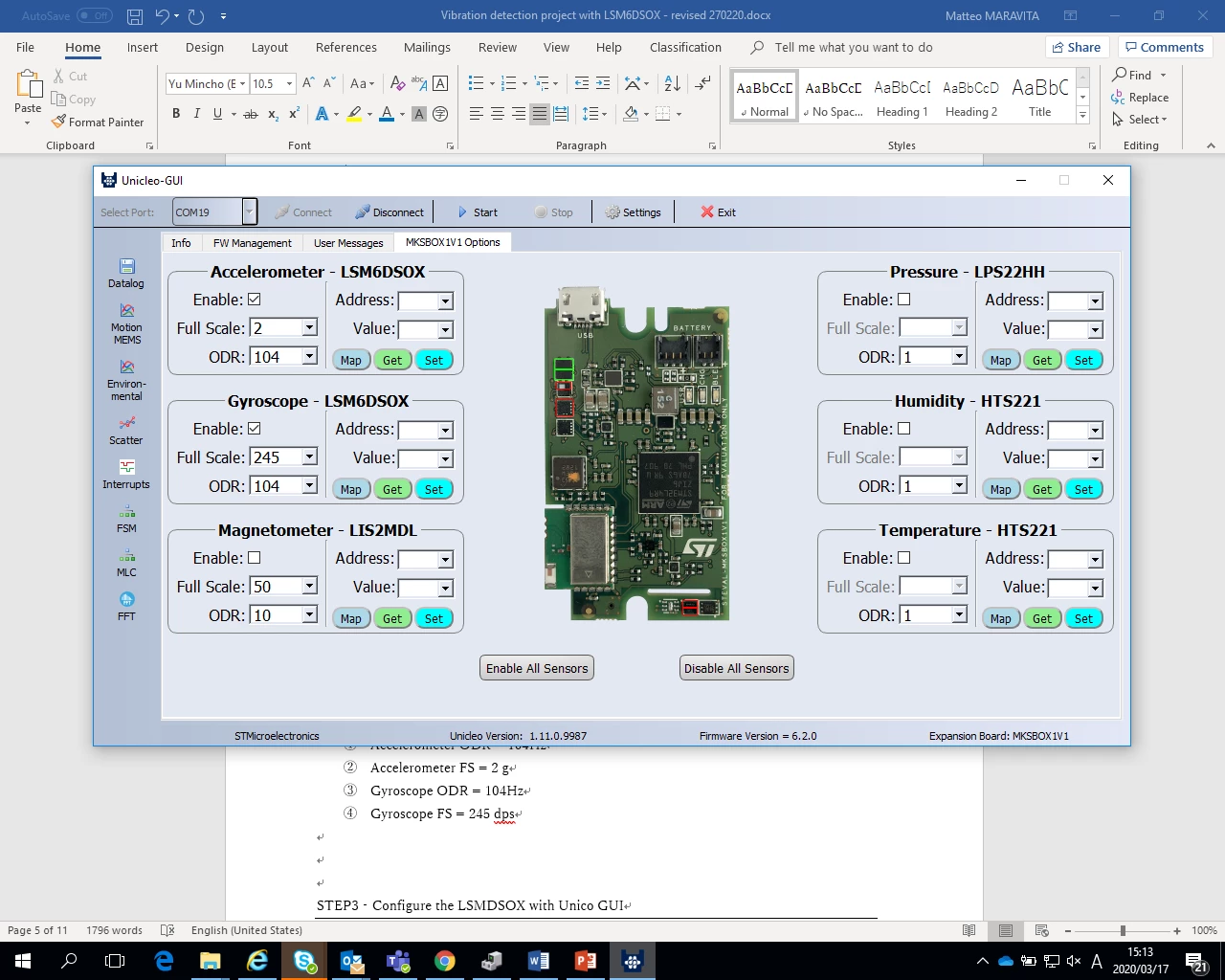Open the Motion MEMS view

tap(126, 324)
